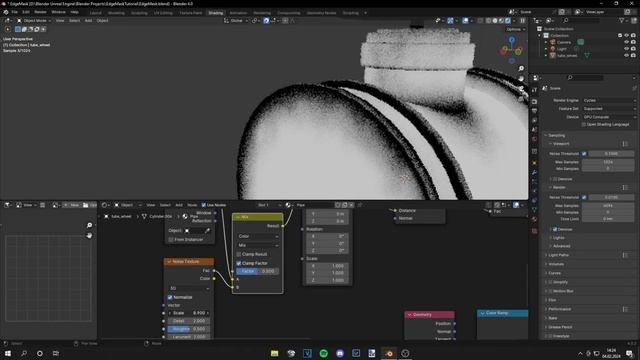This screenshot has height=360, width=640.
Task: Click the Detail value field in Noise Texture
Action: [x=189, y=321]
